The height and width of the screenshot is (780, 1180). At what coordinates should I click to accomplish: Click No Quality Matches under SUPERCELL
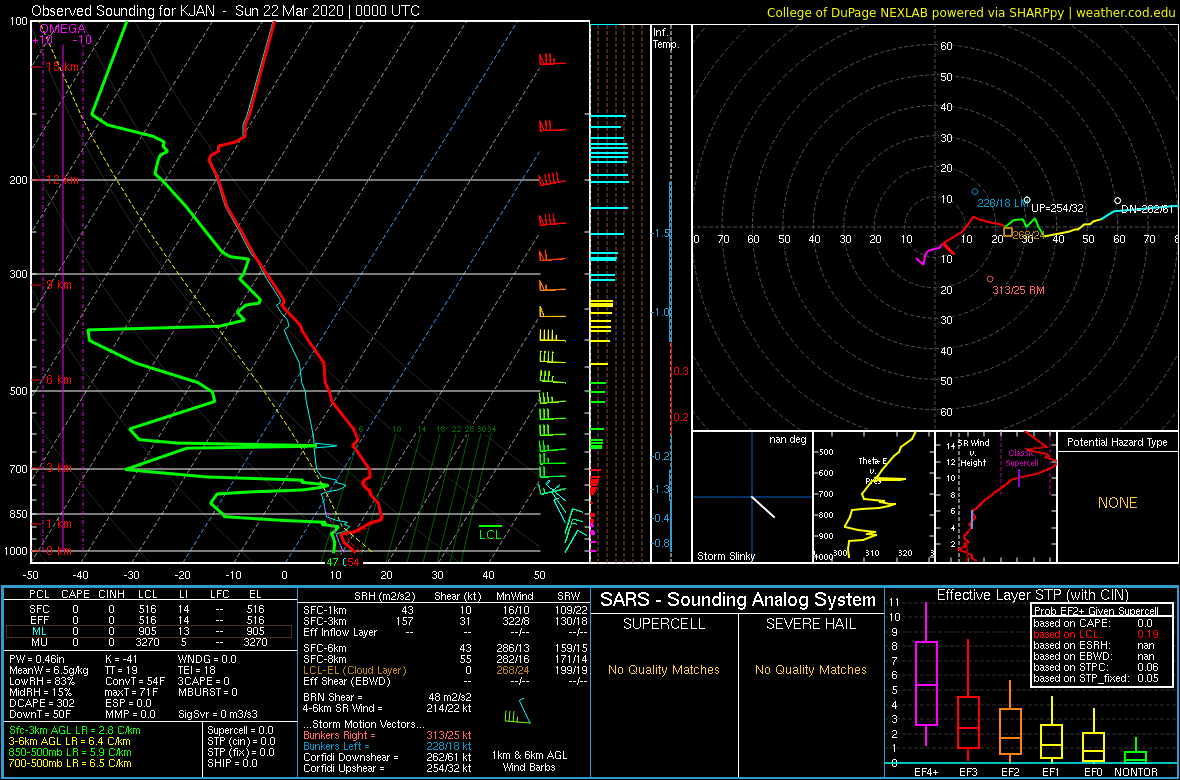[663, 669]
